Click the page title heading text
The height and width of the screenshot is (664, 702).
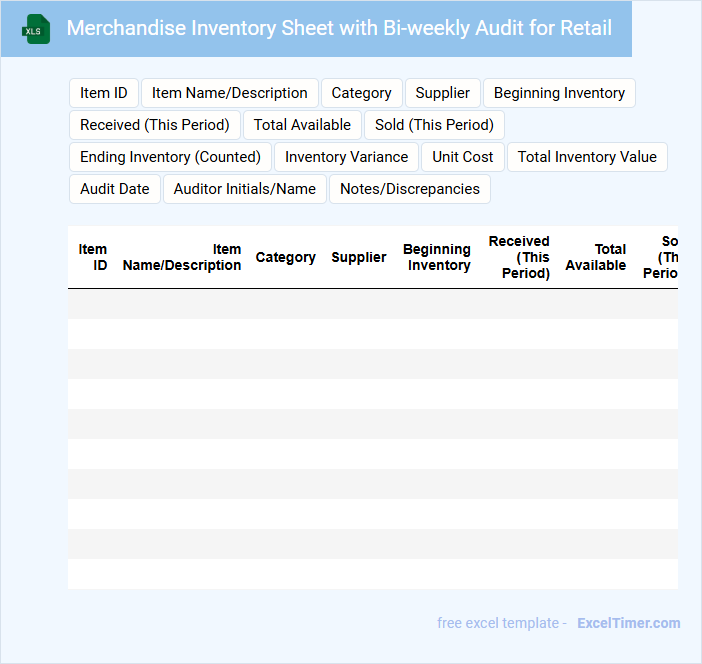(x=339, y=28)
